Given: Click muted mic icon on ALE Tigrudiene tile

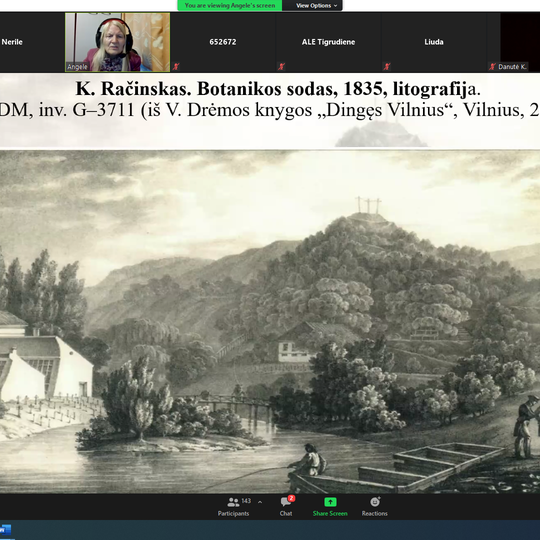Looking at the screenshot, I should pyautogui.click(x=281, y=66).
